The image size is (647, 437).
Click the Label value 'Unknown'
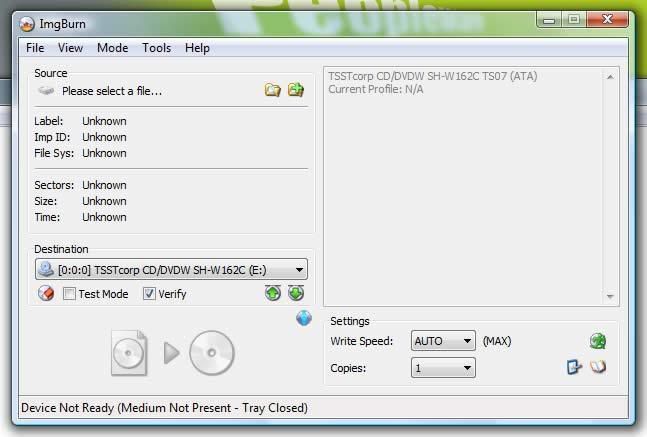104,121
